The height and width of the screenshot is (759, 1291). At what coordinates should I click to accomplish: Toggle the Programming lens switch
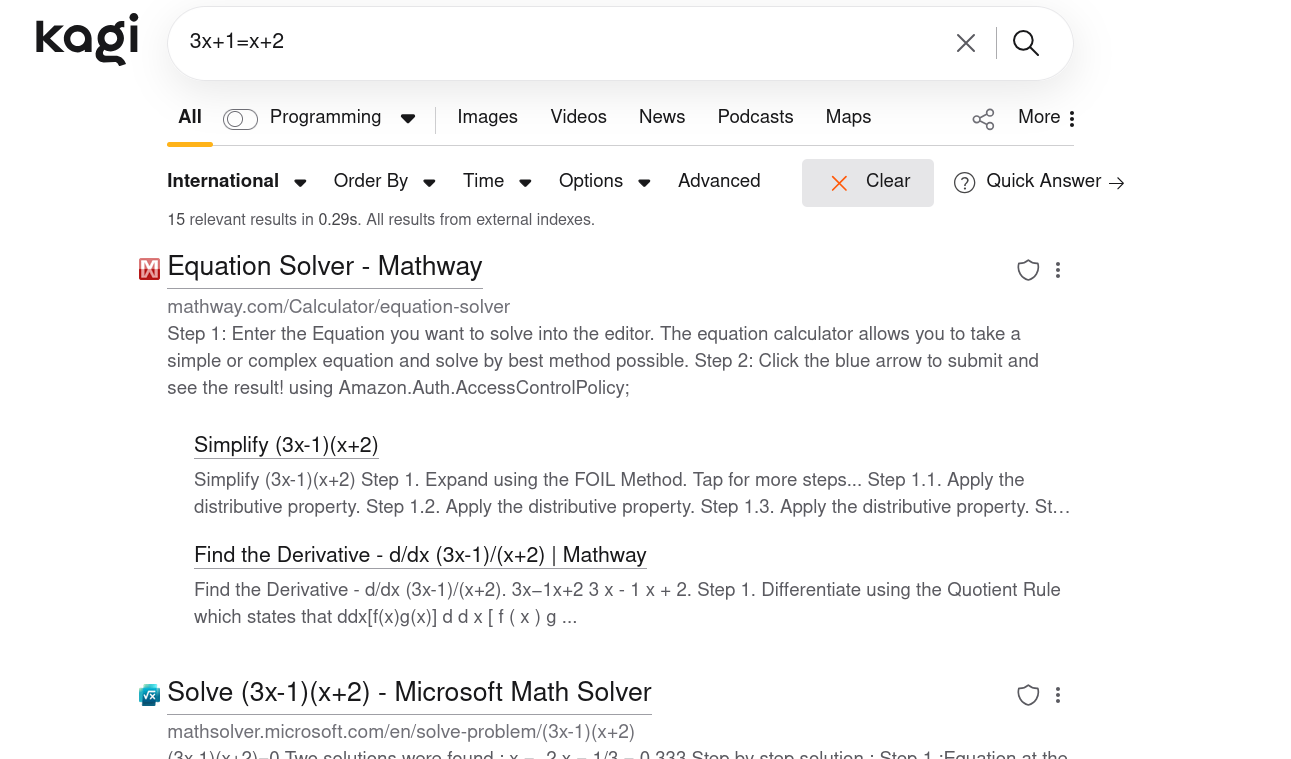pos(240,119)
